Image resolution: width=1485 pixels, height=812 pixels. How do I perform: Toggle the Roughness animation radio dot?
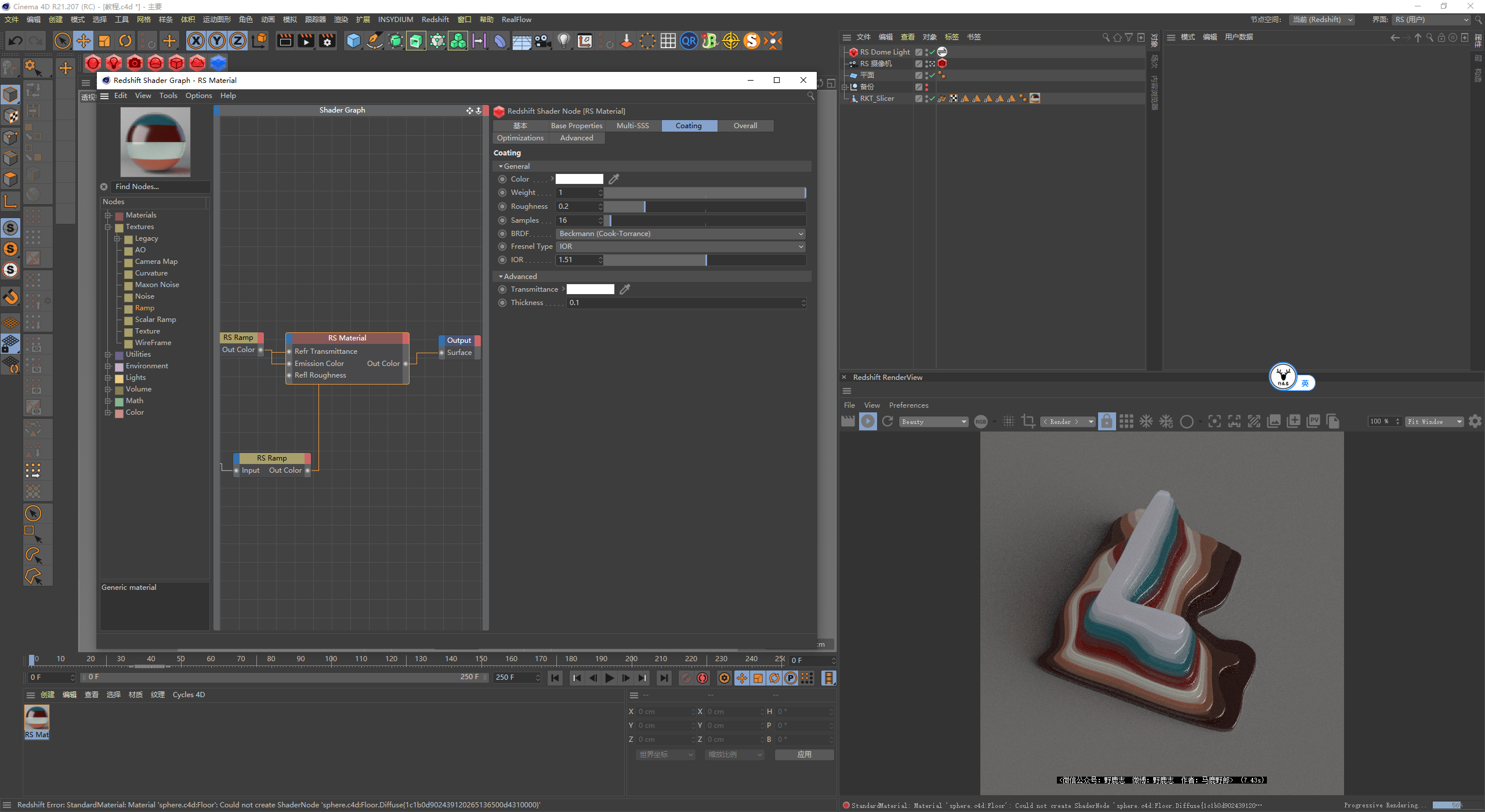coord(502,206)
